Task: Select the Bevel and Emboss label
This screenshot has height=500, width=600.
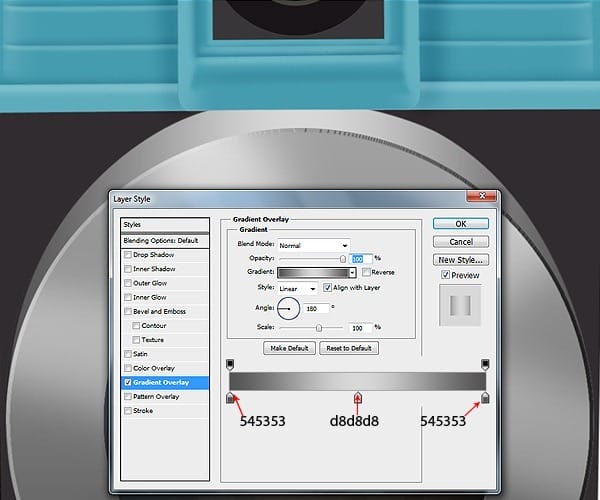Action: [x=159, y=311]
